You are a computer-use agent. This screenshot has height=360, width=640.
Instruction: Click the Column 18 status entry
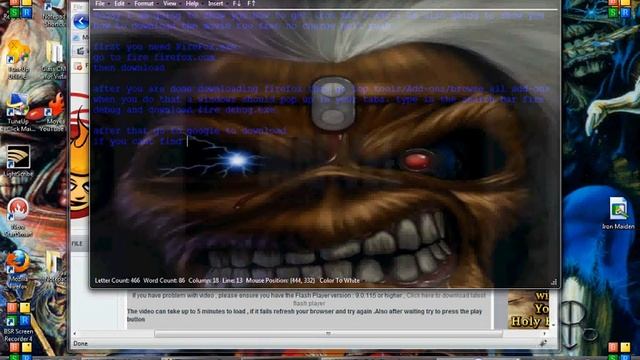(x=203, y=280)
